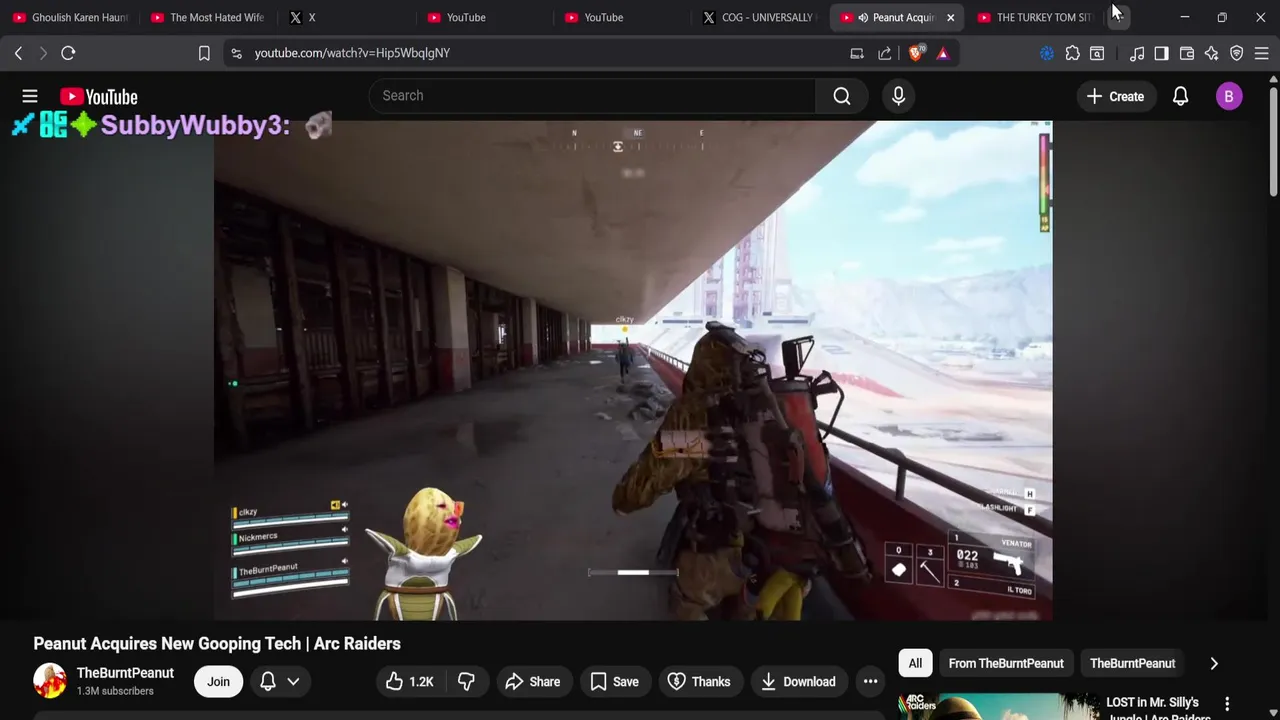The height and width of the screenshot is (720, 1280).
Task: Switch to the X tab
Action: (346, 17)
